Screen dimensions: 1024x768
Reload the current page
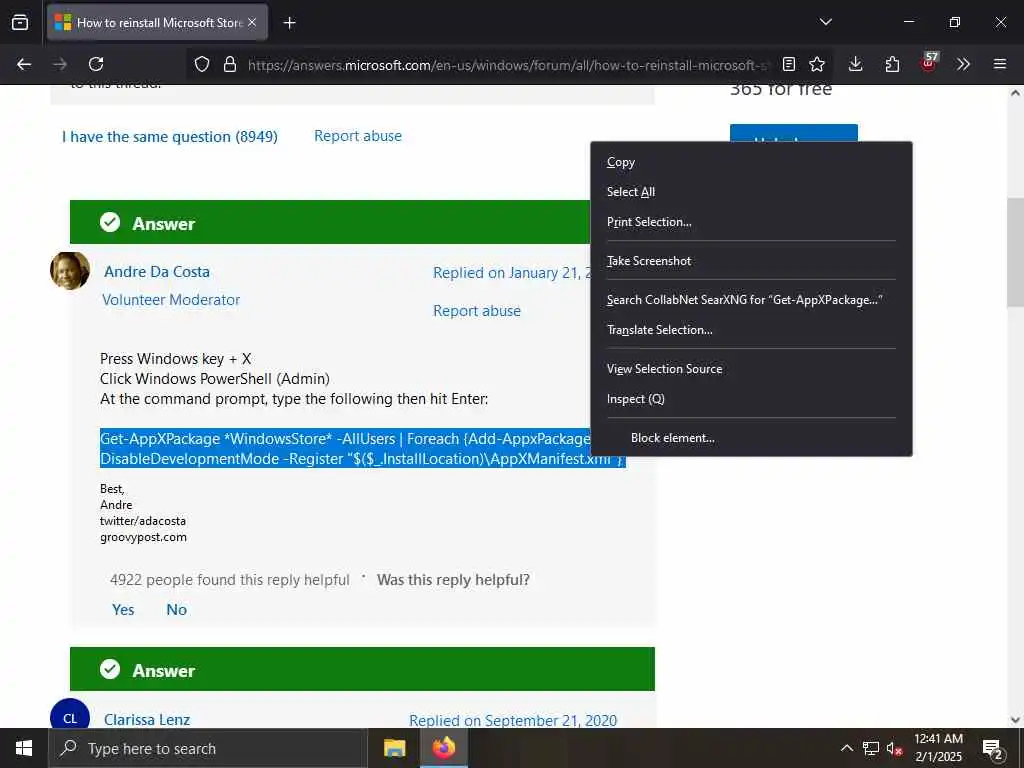(96, 64)
